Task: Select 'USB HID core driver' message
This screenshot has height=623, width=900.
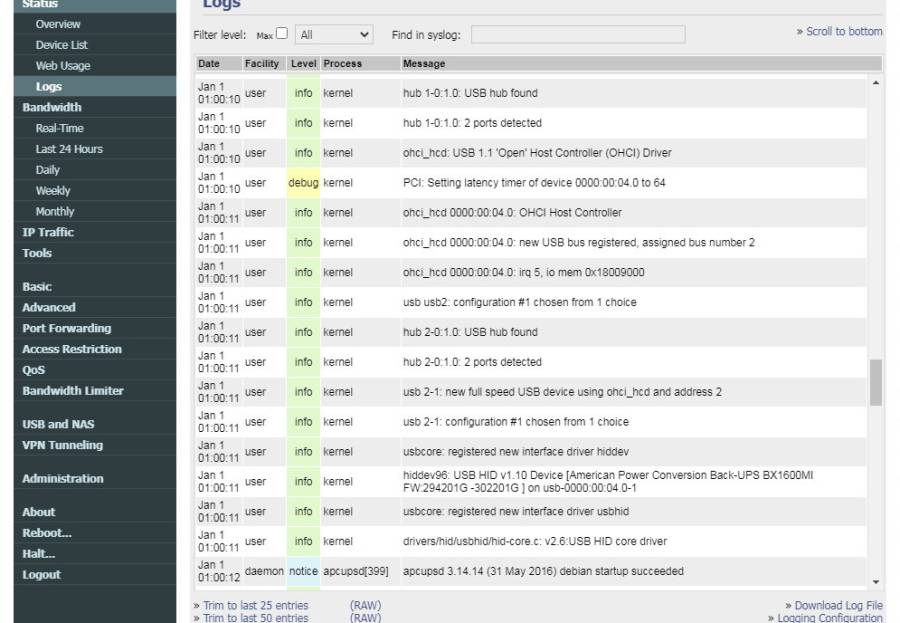Action: (535, 541)
